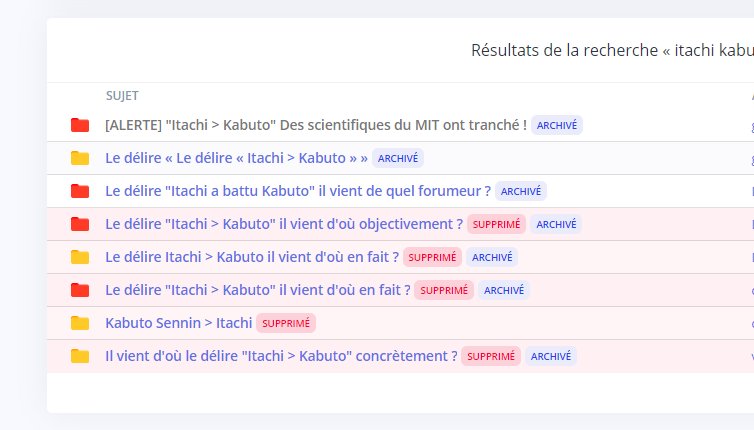754x430 pixels.
Task: Click ARCHIVÉ badge on concrètement row
Action: pyautogui.click(x=551, y=356)
